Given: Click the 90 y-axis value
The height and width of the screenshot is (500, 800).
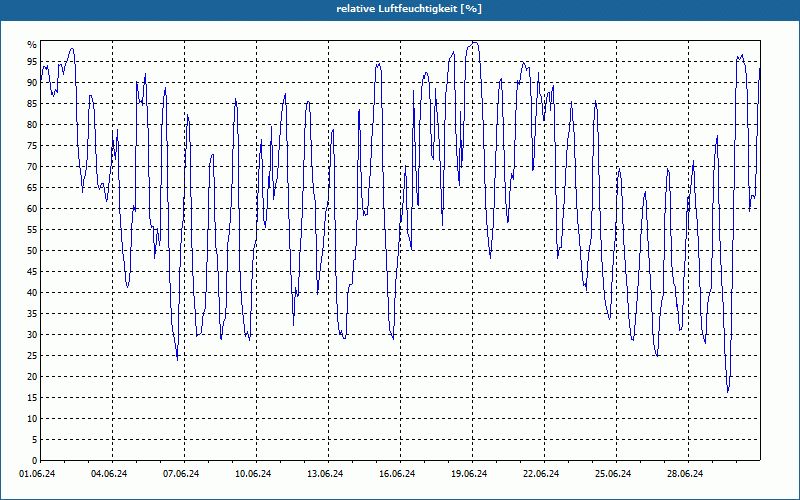Looking at the screenshot, I should (32, 83).
